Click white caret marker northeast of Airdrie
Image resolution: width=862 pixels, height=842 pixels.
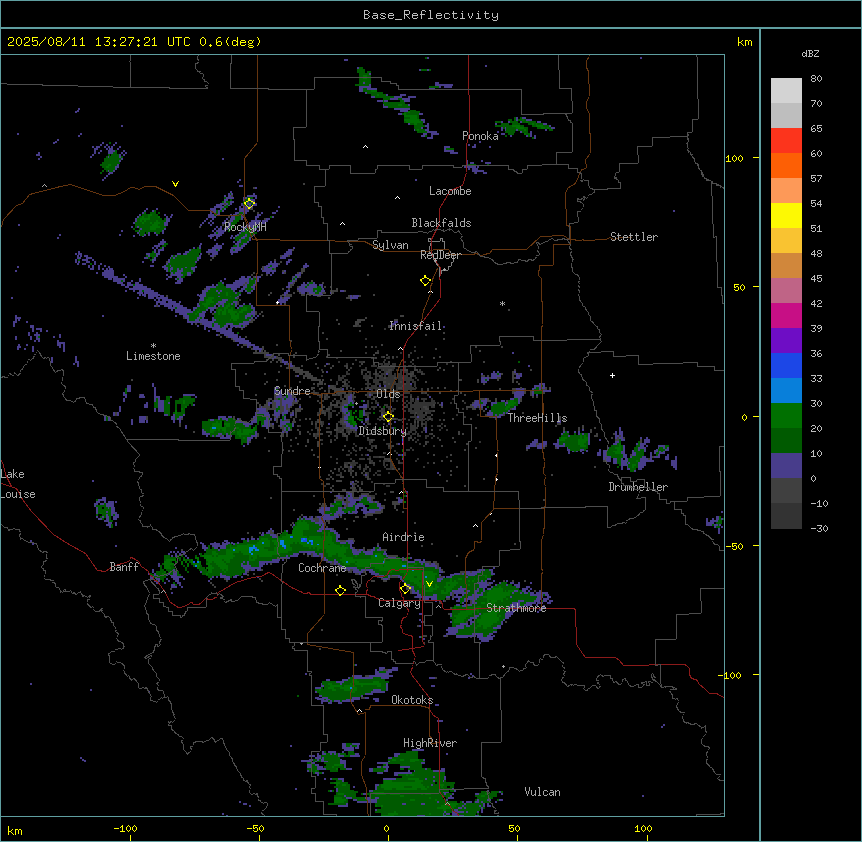(476, 527)
